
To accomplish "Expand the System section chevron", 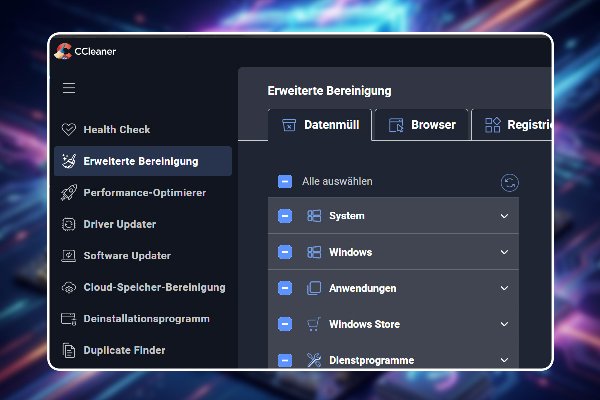I will tap(504, 216).
